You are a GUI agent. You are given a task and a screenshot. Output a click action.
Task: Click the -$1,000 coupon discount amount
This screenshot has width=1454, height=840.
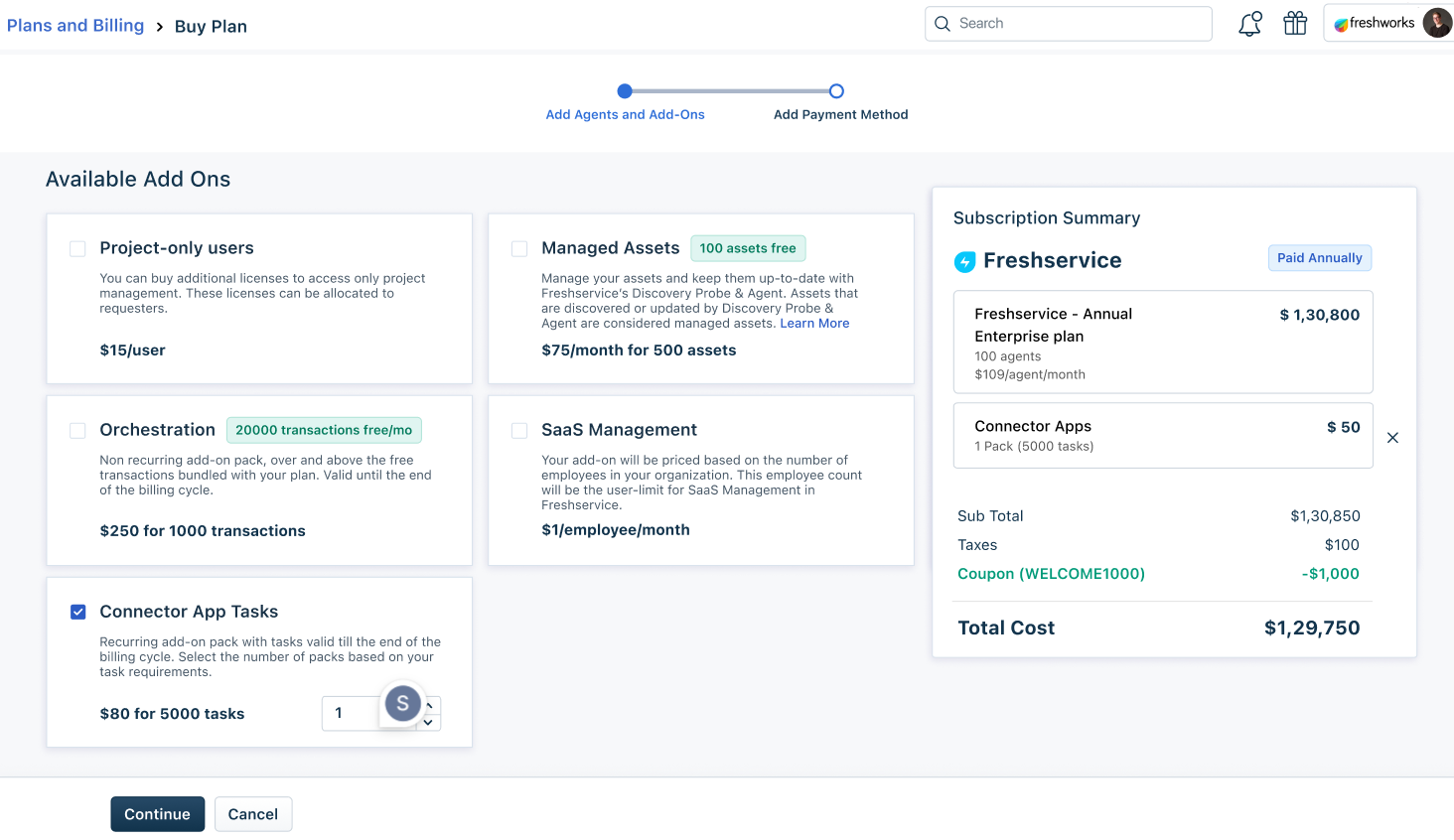click(x=1331, y=574)
